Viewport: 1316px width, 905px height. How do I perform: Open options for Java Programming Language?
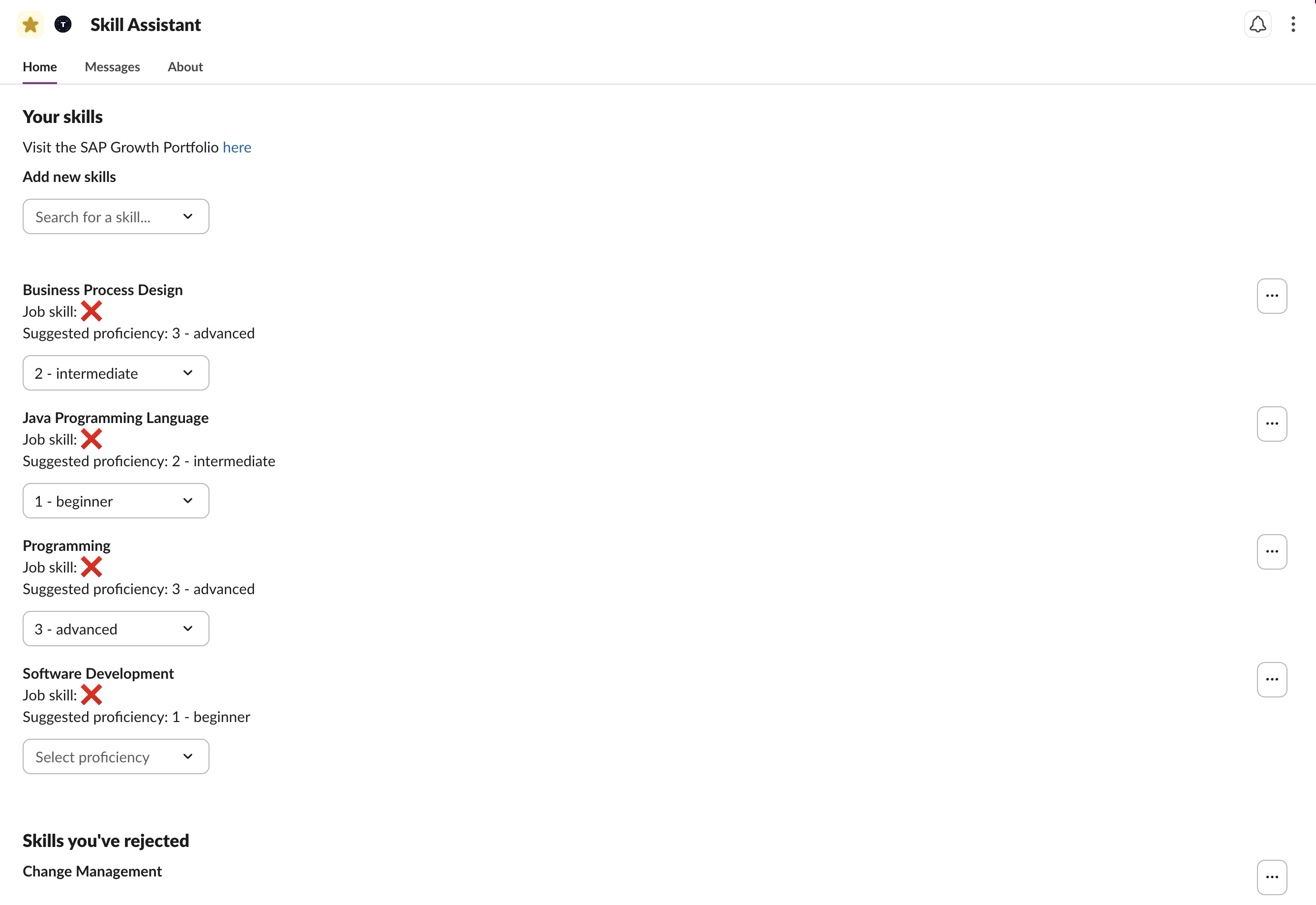[x=1272, y=423]
